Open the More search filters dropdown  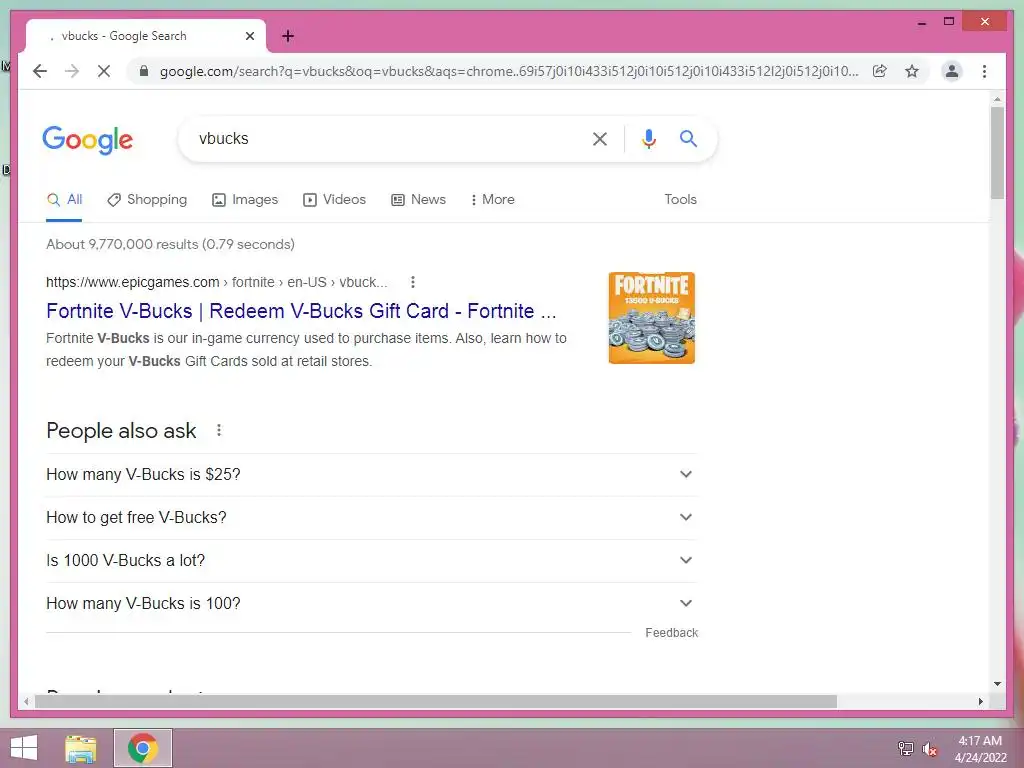click(x=492, y=200)
